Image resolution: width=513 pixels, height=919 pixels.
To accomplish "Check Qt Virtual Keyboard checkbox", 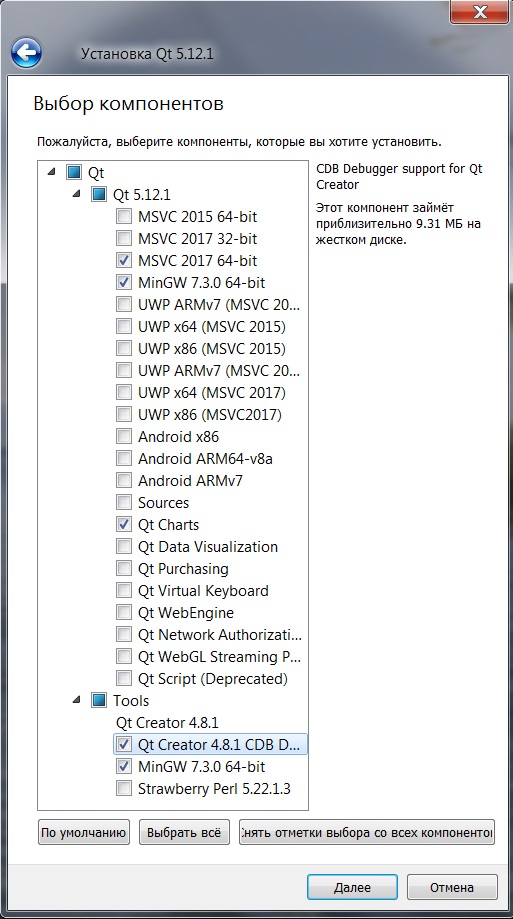I will pos(124,591).
